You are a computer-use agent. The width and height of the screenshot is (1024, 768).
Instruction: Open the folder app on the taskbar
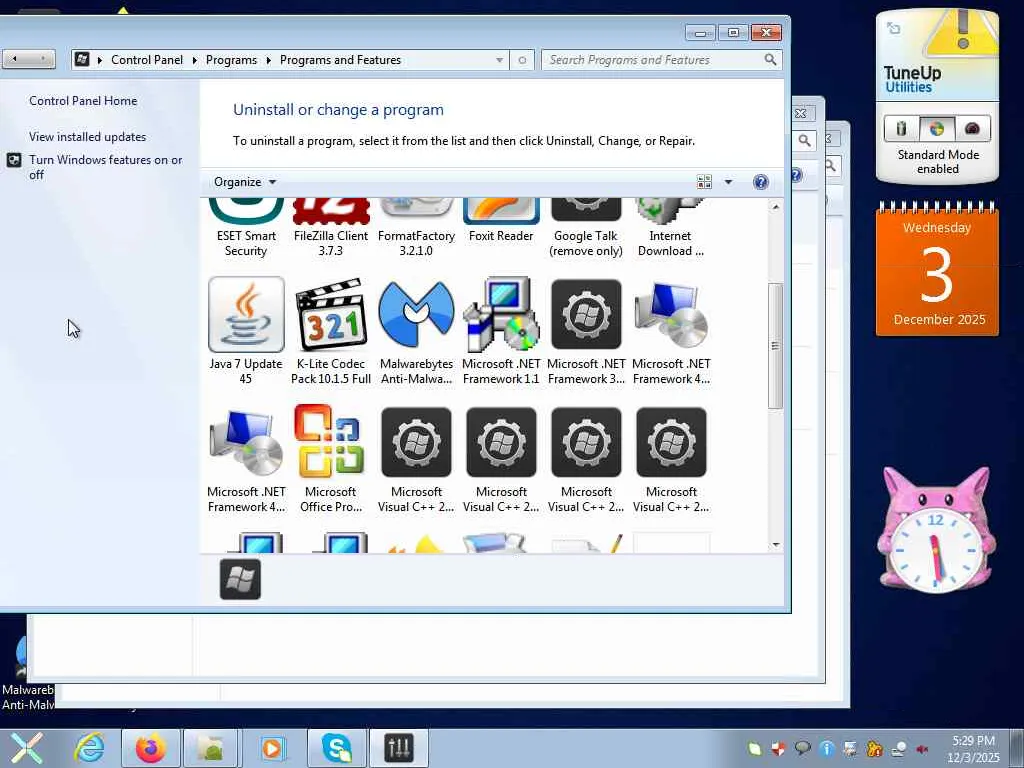pyautogui.click(x=211, y=748)
